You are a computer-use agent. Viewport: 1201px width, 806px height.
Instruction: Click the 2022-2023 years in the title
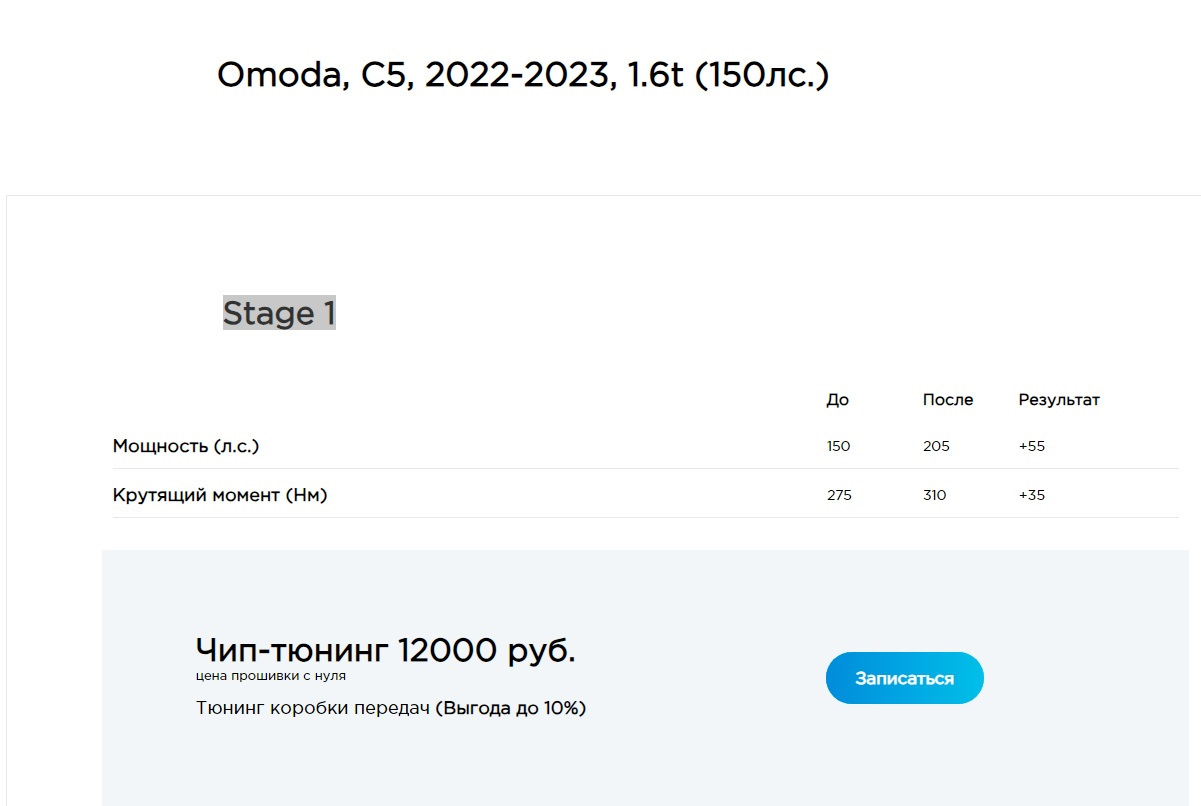click(x=519, y=75)
